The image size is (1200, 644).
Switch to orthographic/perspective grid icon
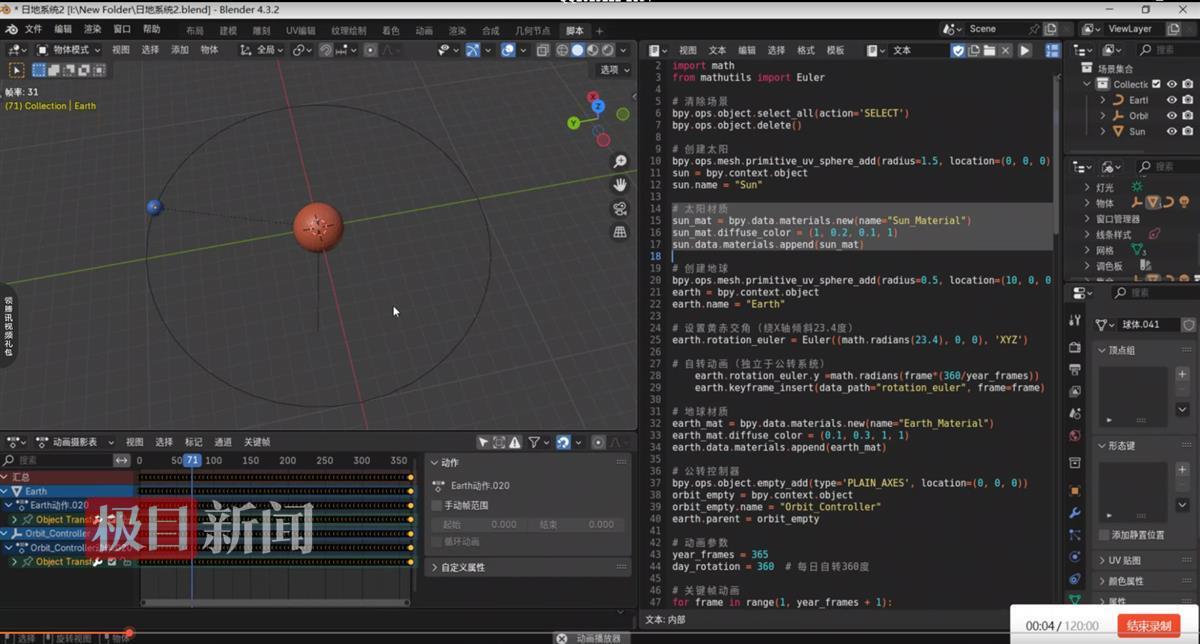[x=620, y=232]
